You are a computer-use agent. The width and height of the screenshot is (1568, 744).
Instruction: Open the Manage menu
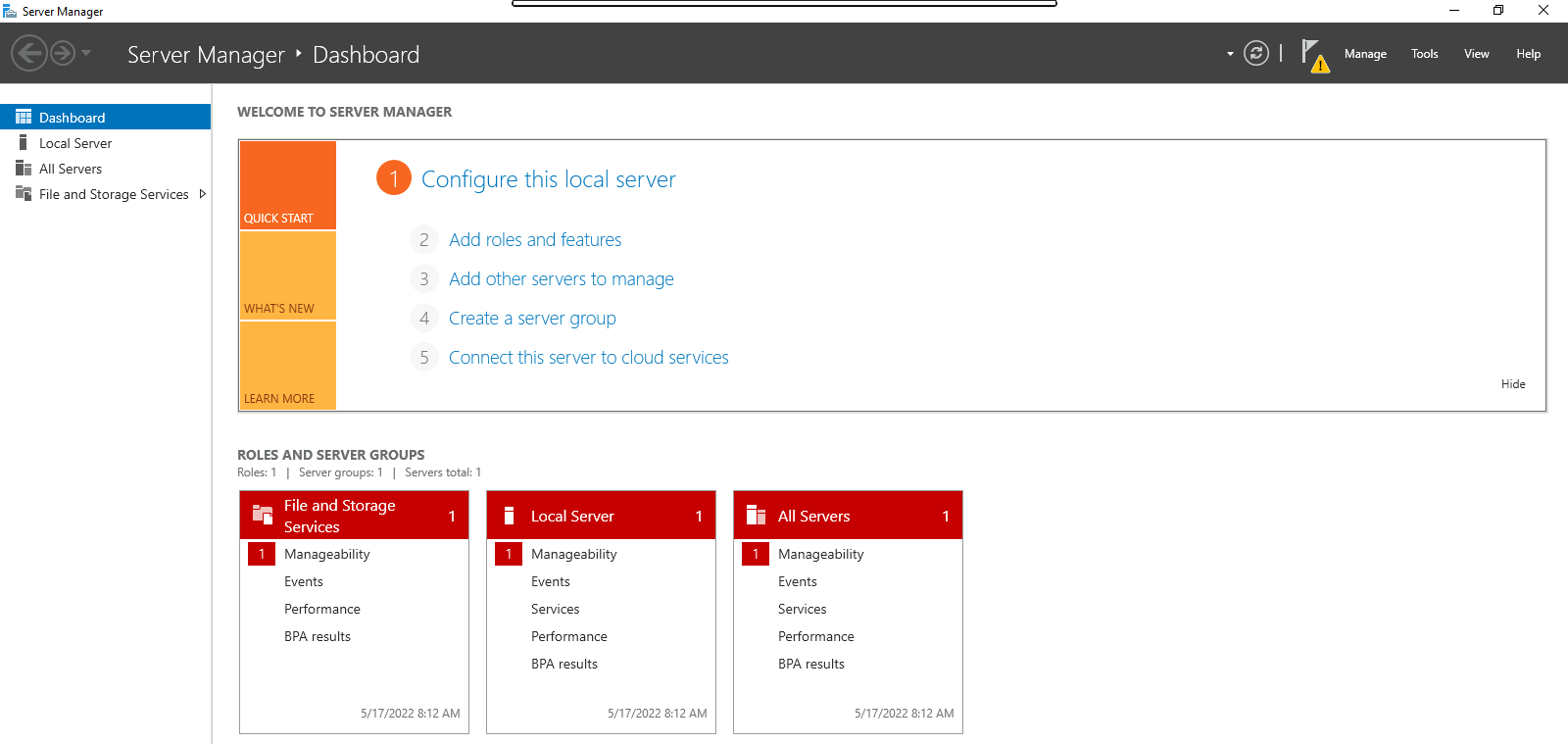pos(1365,54)
